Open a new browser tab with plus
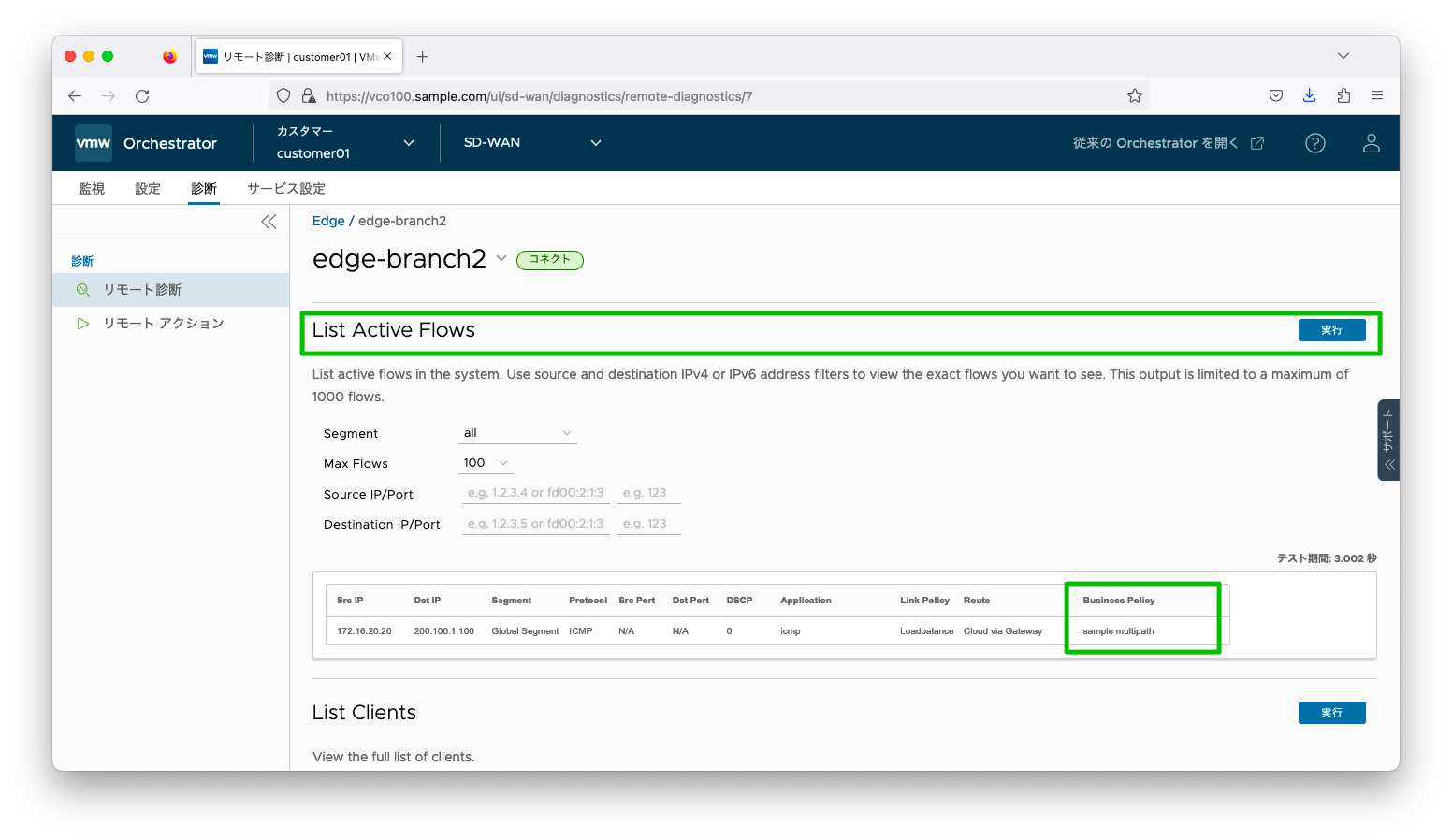Screen dimensions: 1452x840 pyautogui.click(x=423, y=56)
